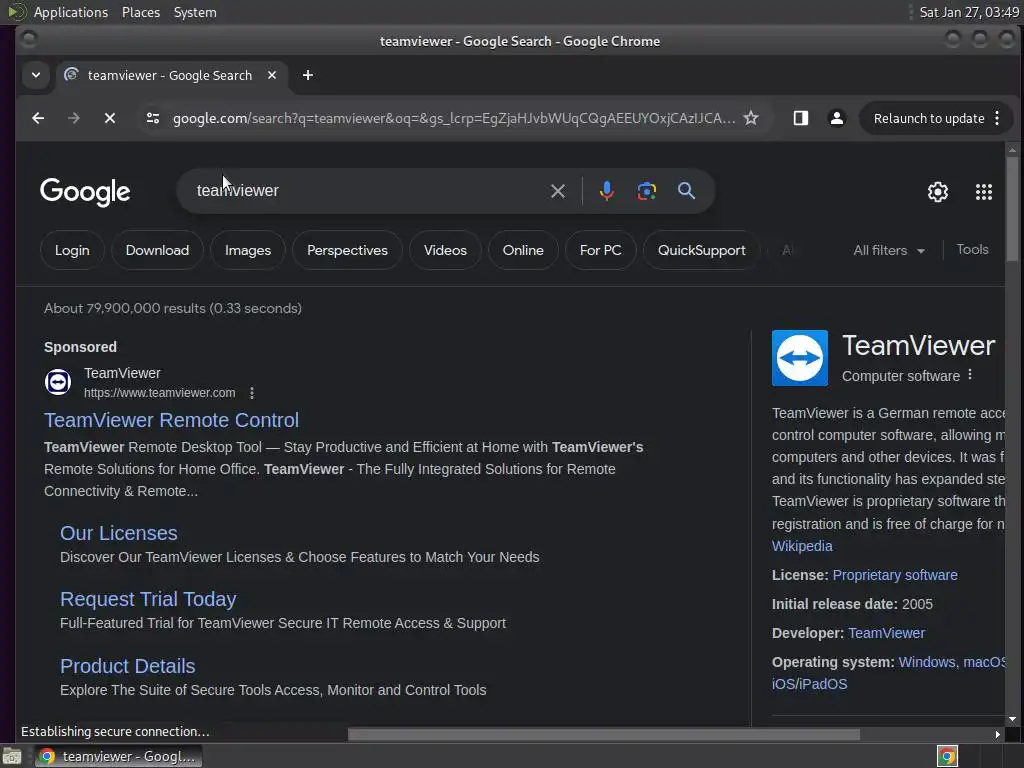Click the horizontal scrollbar thumb
1024x768 pixels.
(x=603, y=735)
